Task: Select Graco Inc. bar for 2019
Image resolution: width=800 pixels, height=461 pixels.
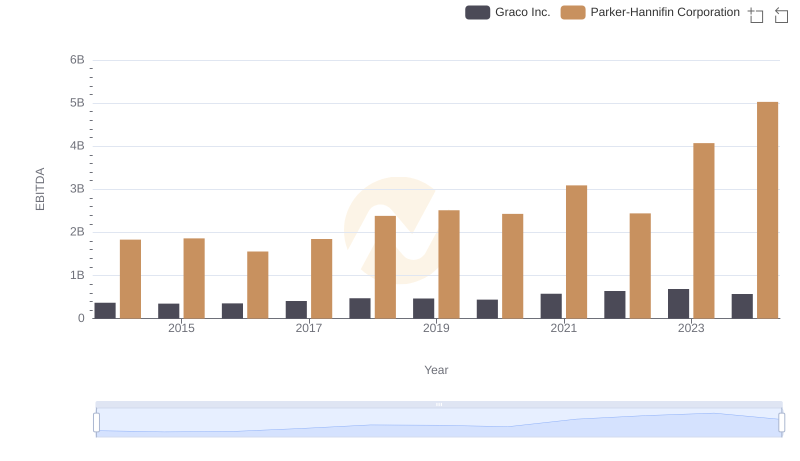Action: pyautogui.click(x=423, y=309)
